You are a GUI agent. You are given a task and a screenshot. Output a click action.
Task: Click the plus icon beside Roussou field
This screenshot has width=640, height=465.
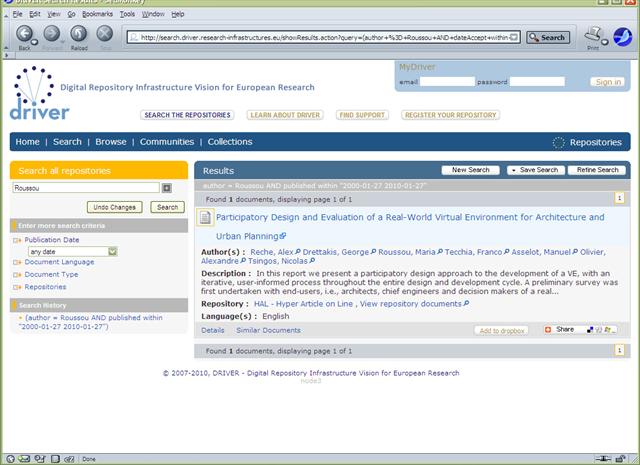(x=167, y=188)
